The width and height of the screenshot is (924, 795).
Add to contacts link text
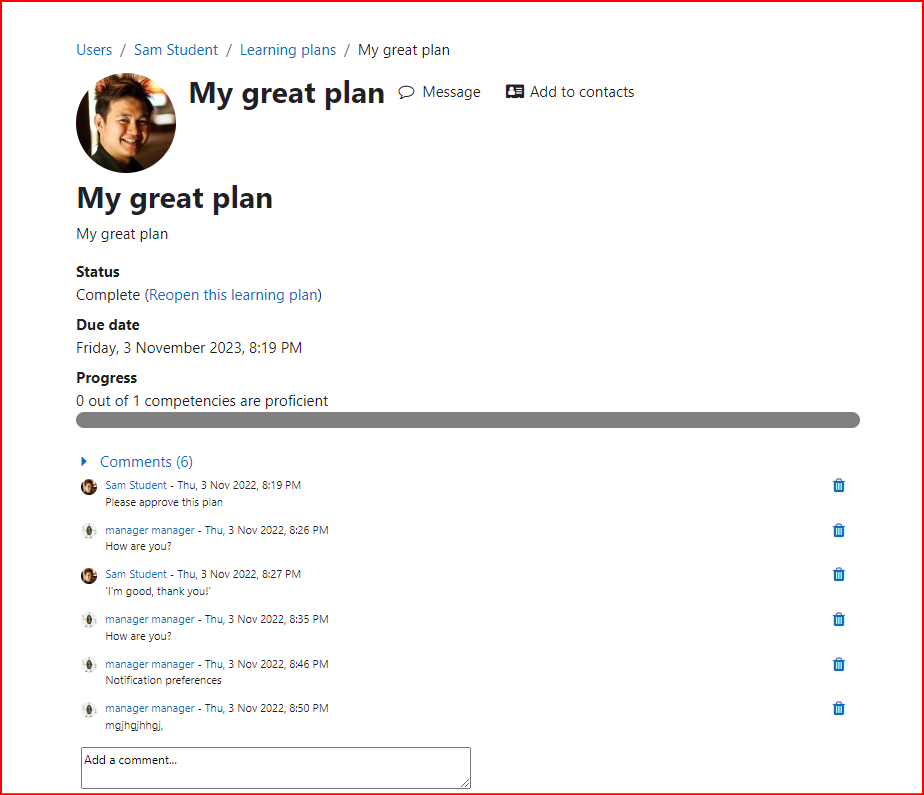click(x=582, y=92)
